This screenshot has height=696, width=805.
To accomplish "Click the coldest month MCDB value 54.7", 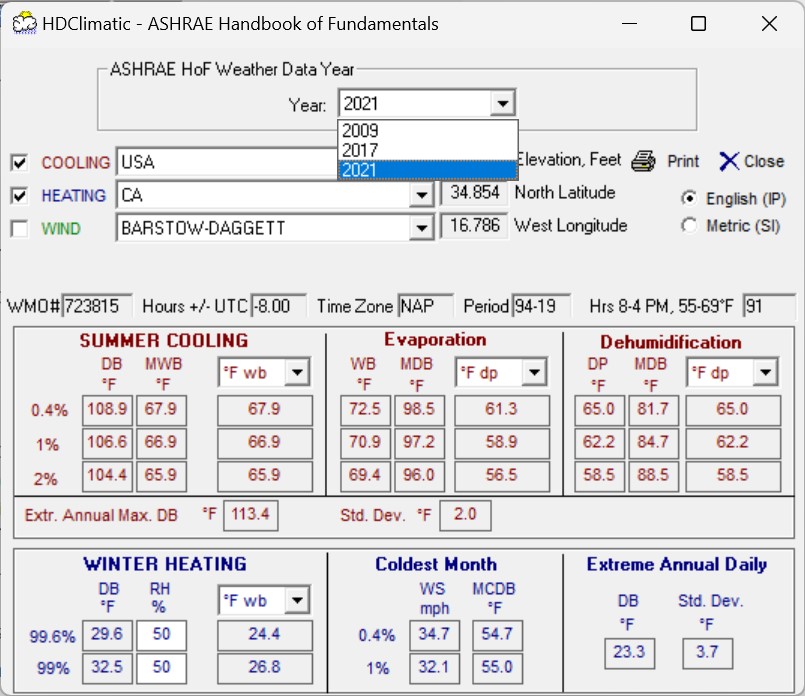I will 497,634.
